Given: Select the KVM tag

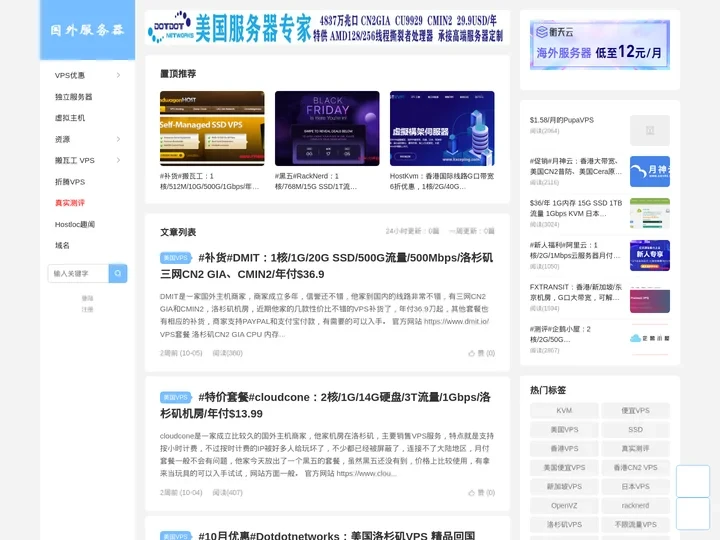Looking at the screenshot, I should [x=564, y=411].
